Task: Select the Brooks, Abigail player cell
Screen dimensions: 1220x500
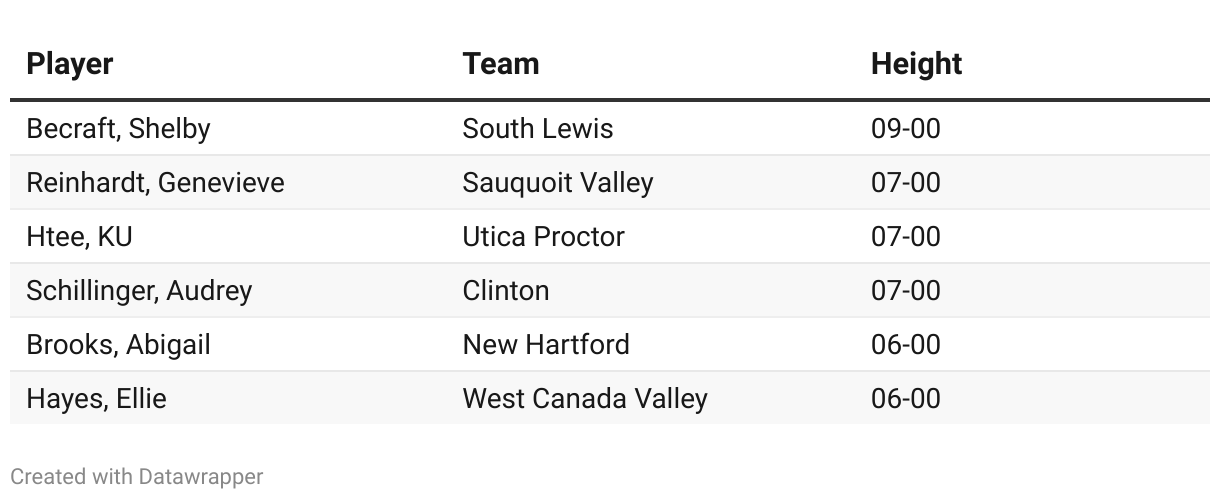Action: [119, 345]
